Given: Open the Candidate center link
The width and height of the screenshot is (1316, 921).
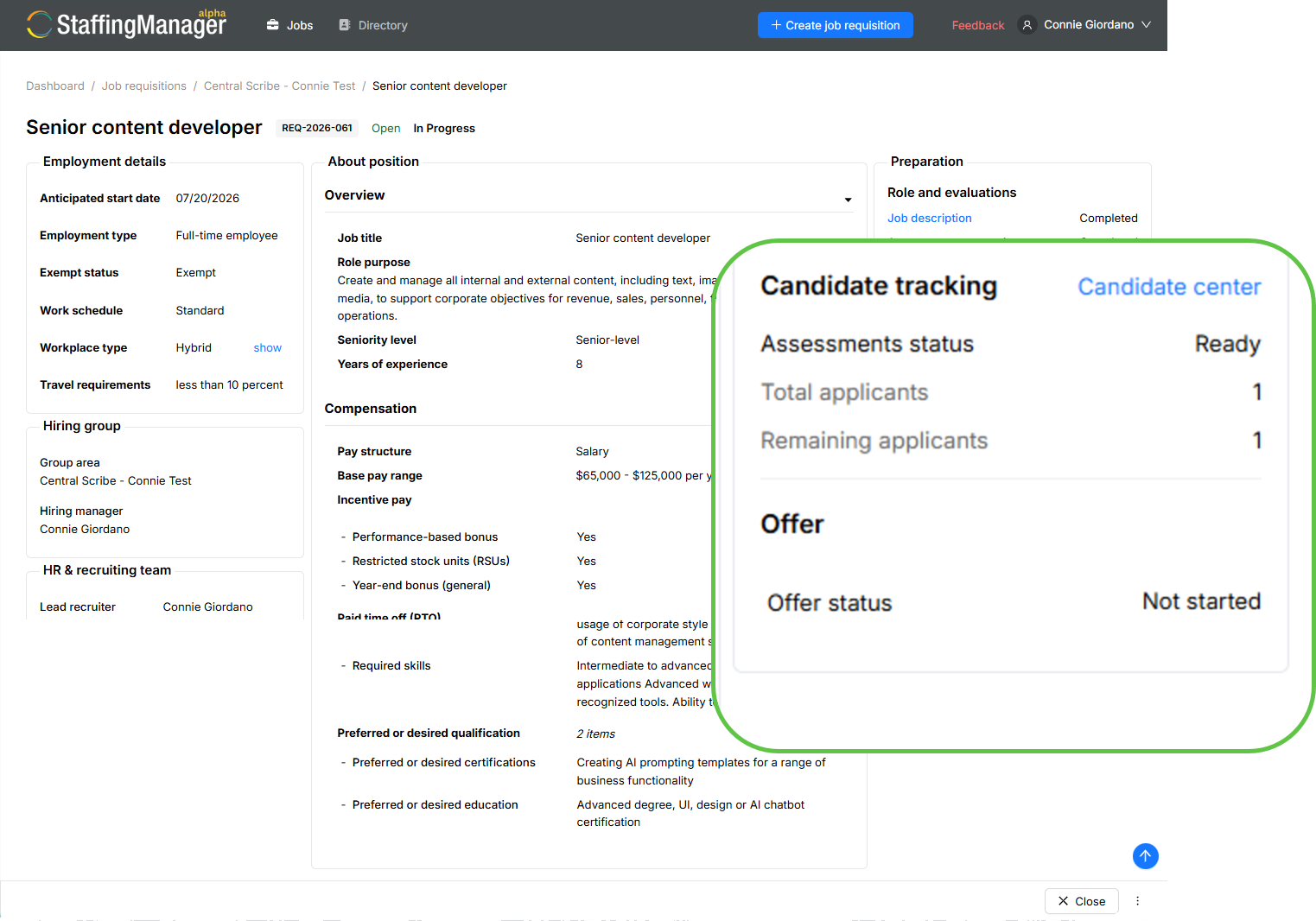Looking at the screenshot, I should click(1169, 287).
